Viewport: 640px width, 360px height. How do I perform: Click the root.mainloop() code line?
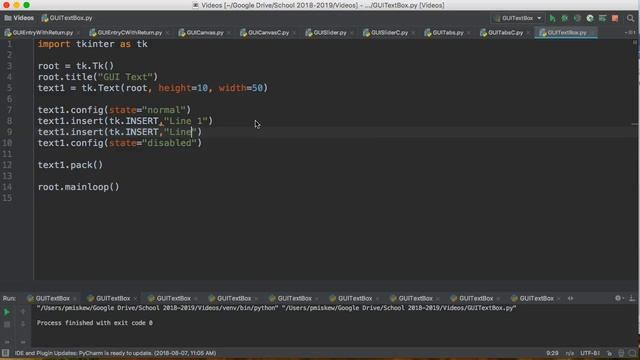(x=78, y=187)
